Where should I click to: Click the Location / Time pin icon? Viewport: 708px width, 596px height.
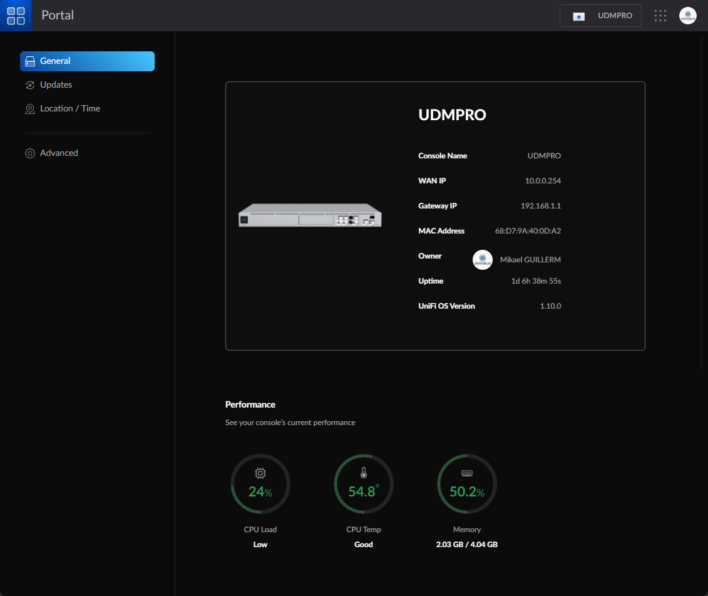click(30, 109)
